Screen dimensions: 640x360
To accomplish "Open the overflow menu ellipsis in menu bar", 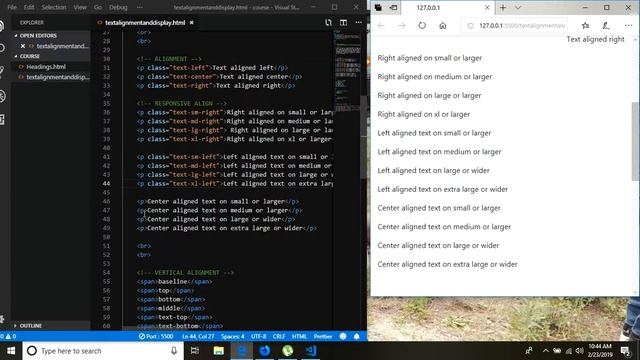I will click(140, 7).
